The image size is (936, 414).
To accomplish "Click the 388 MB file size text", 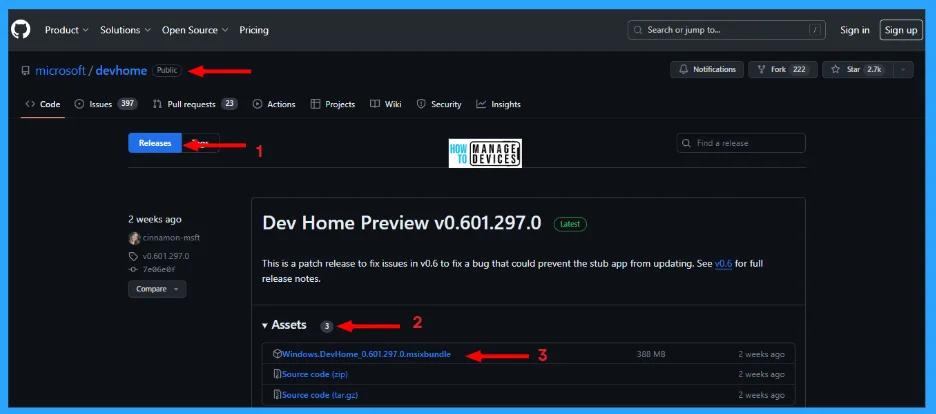I will pyautogui.click(x=651, y=354).
